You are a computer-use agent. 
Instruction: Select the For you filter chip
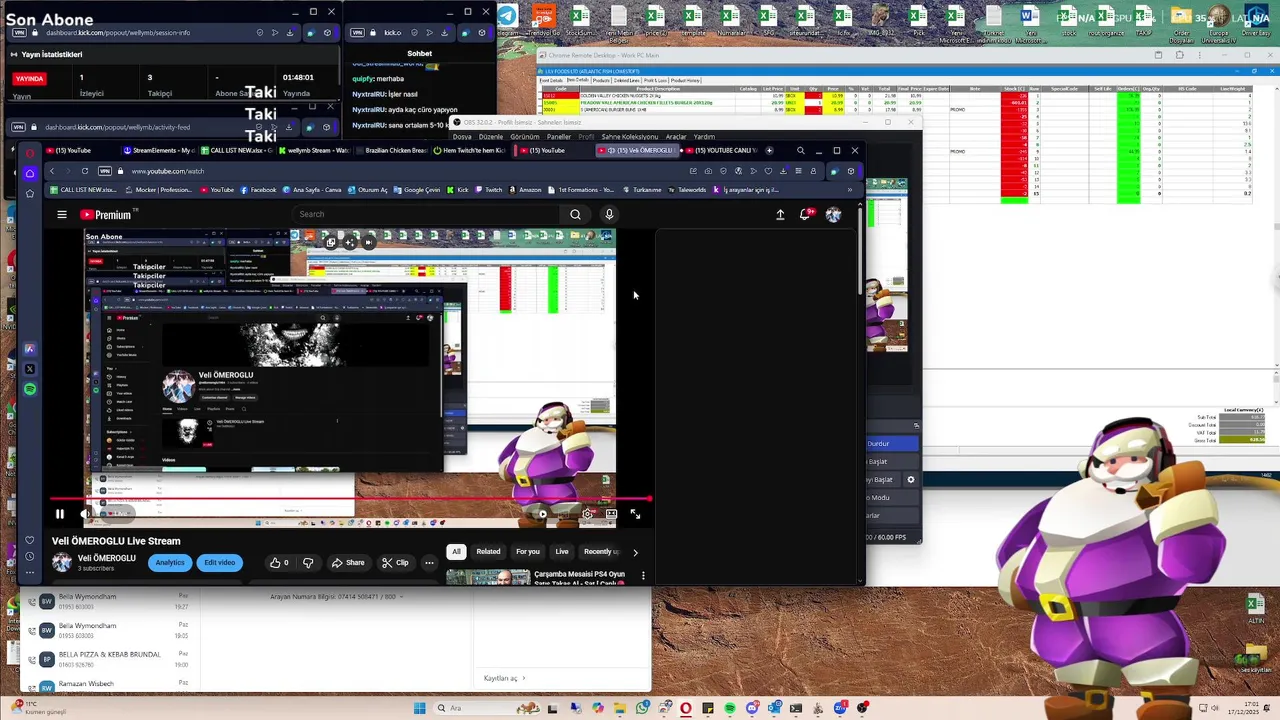pyautogui.click(x=528, y=551)
